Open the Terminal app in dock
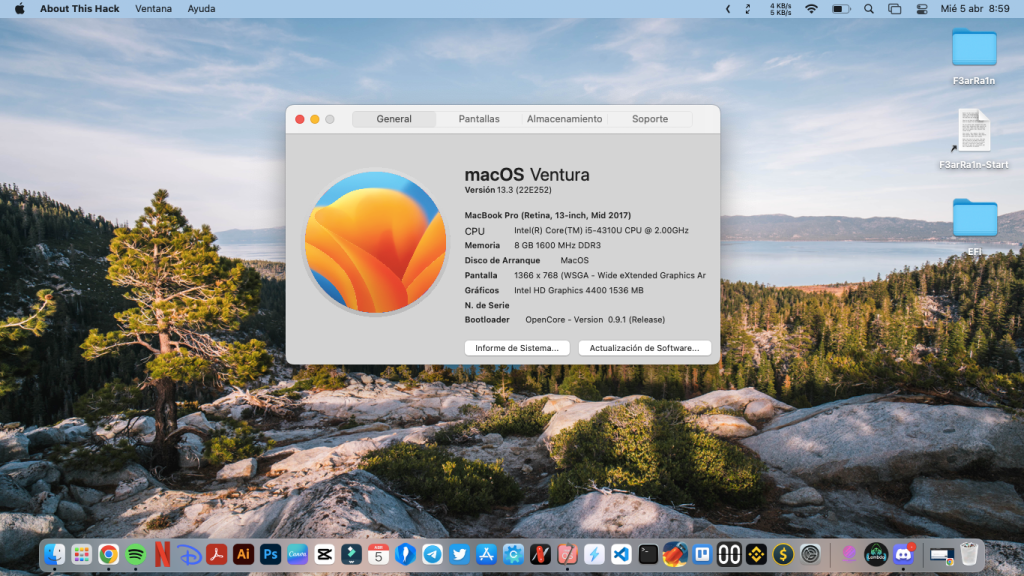 pos(648,554)
